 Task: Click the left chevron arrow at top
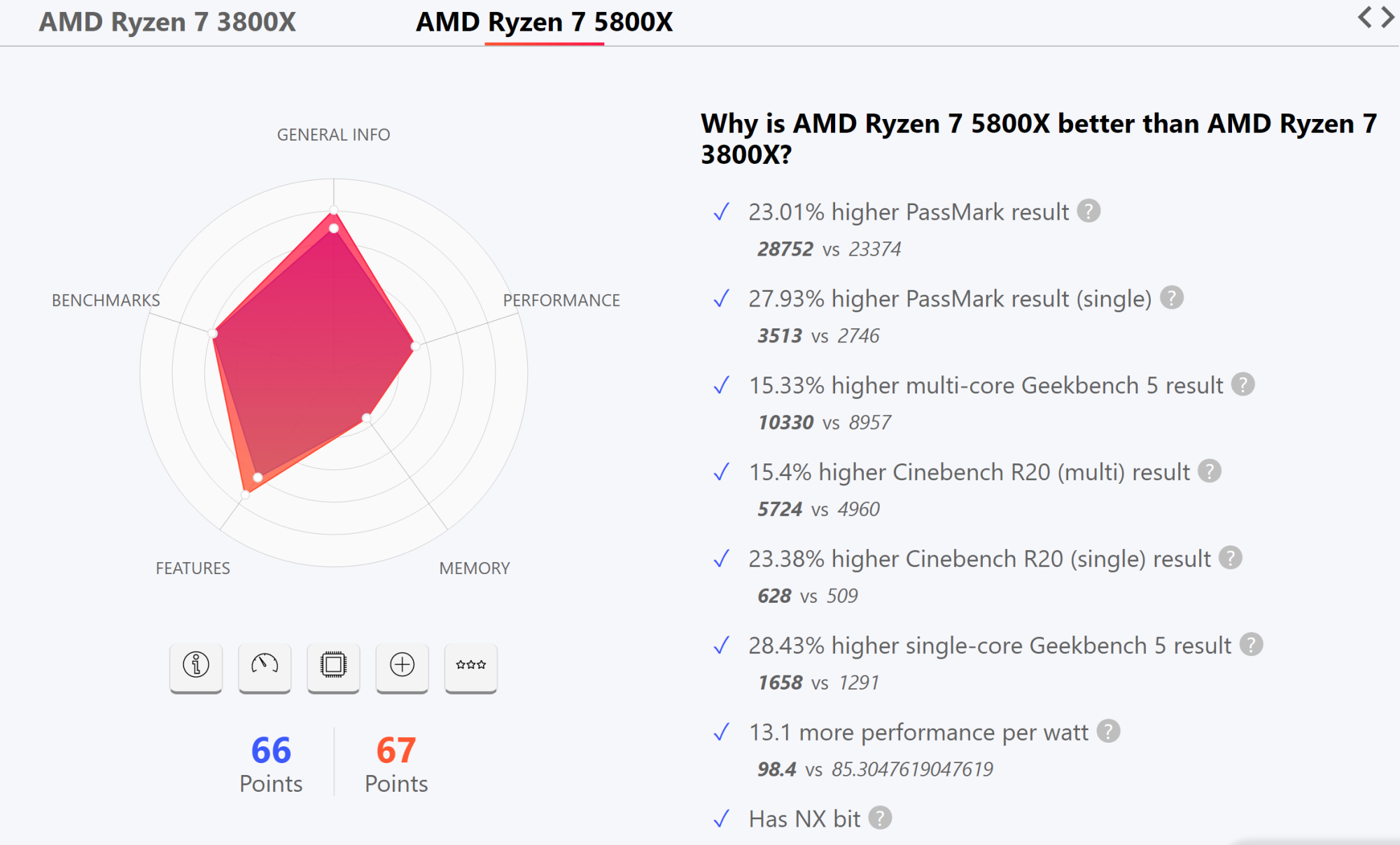(x=1364, y=18)
